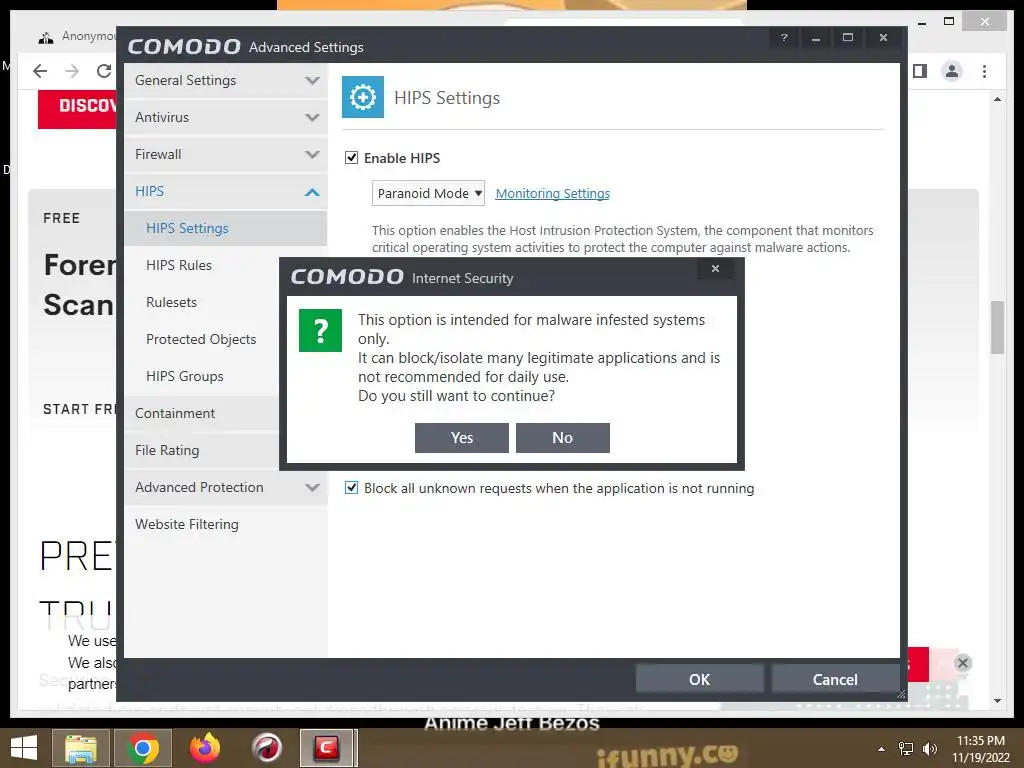Click browser scrollbar down arrow
Screen dimensions: 1024x768
point(997,701)
